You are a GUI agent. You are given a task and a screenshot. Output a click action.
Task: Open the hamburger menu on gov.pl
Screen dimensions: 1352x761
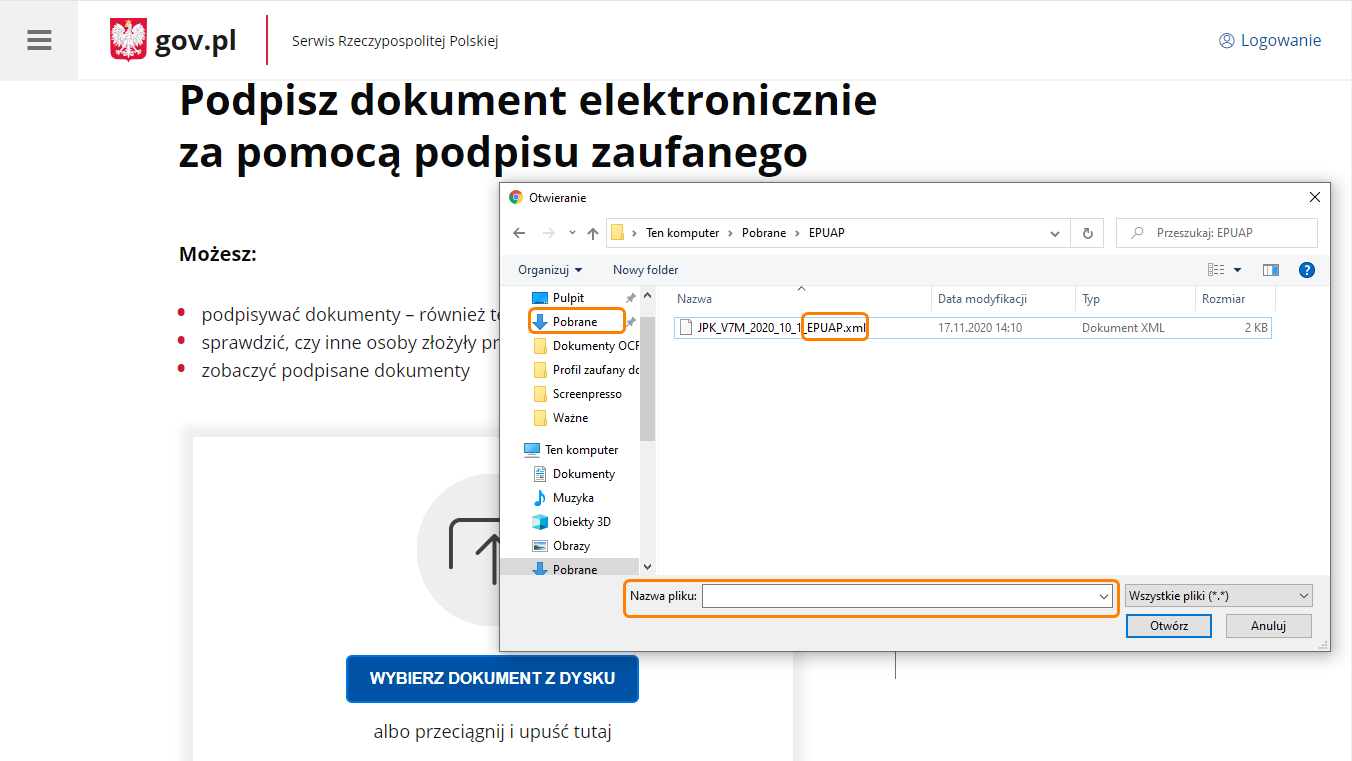coord(39,40)
